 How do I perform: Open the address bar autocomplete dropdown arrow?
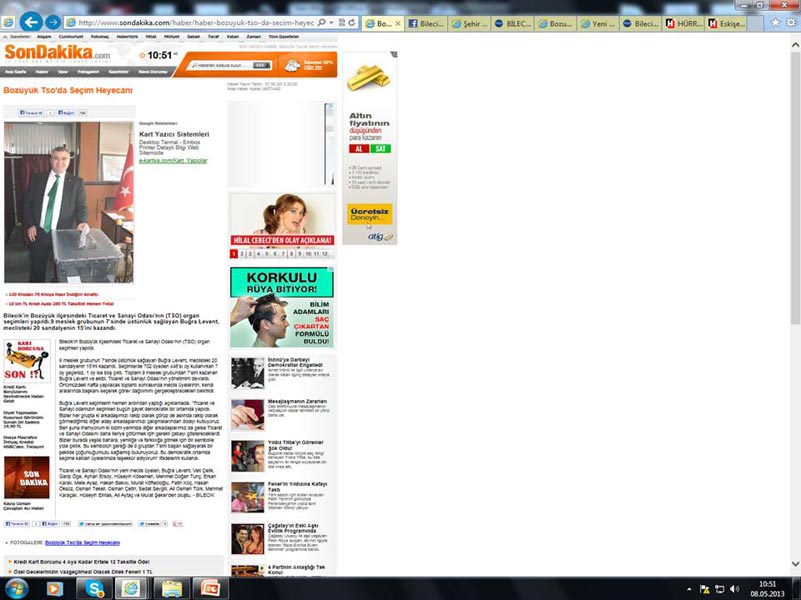332,23
